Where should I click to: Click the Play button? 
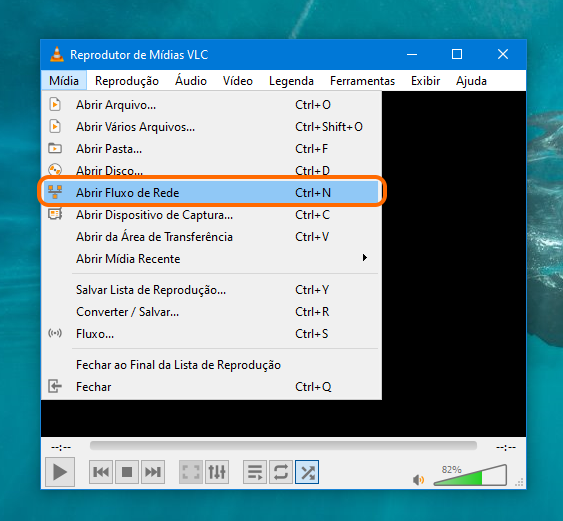(60, 471)
